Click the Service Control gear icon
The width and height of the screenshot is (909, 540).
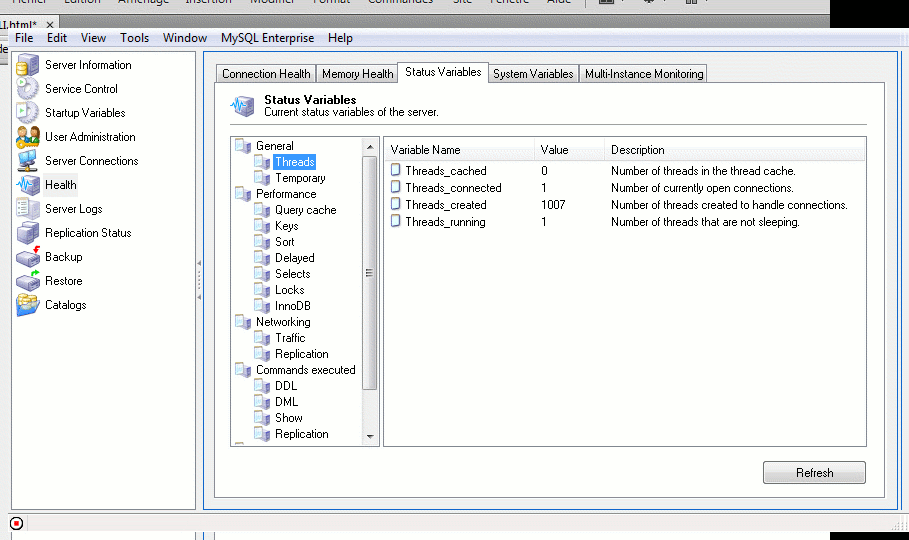[27, 89]
